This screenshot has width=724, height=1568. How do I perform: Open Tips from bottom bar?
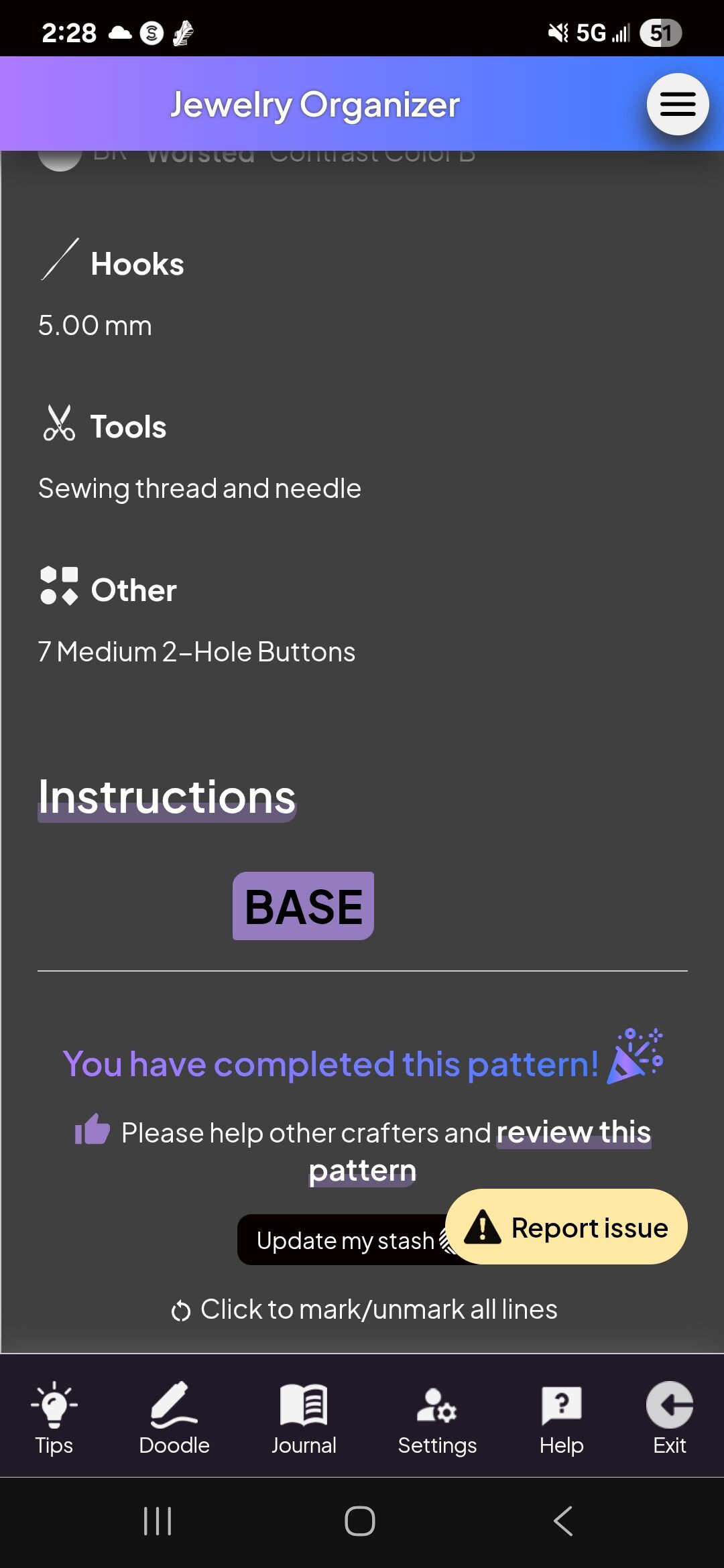tap(54, 1418)
